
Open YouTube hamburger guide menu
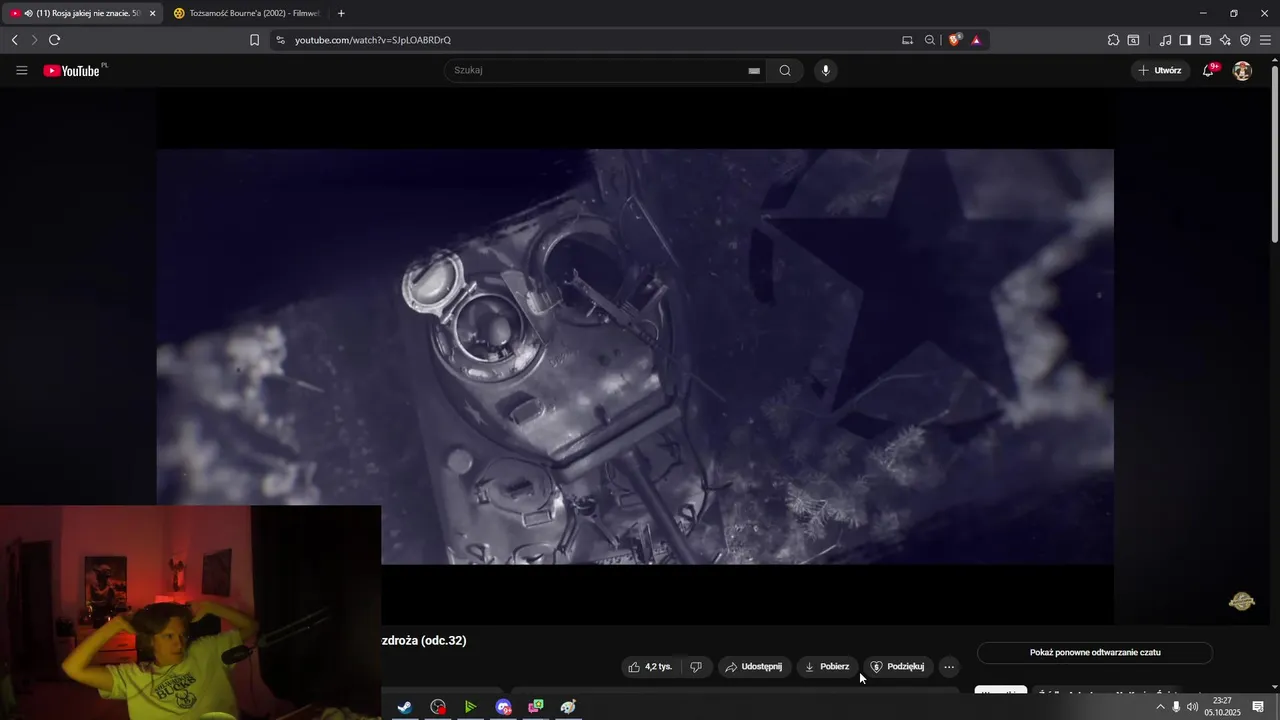22,70
